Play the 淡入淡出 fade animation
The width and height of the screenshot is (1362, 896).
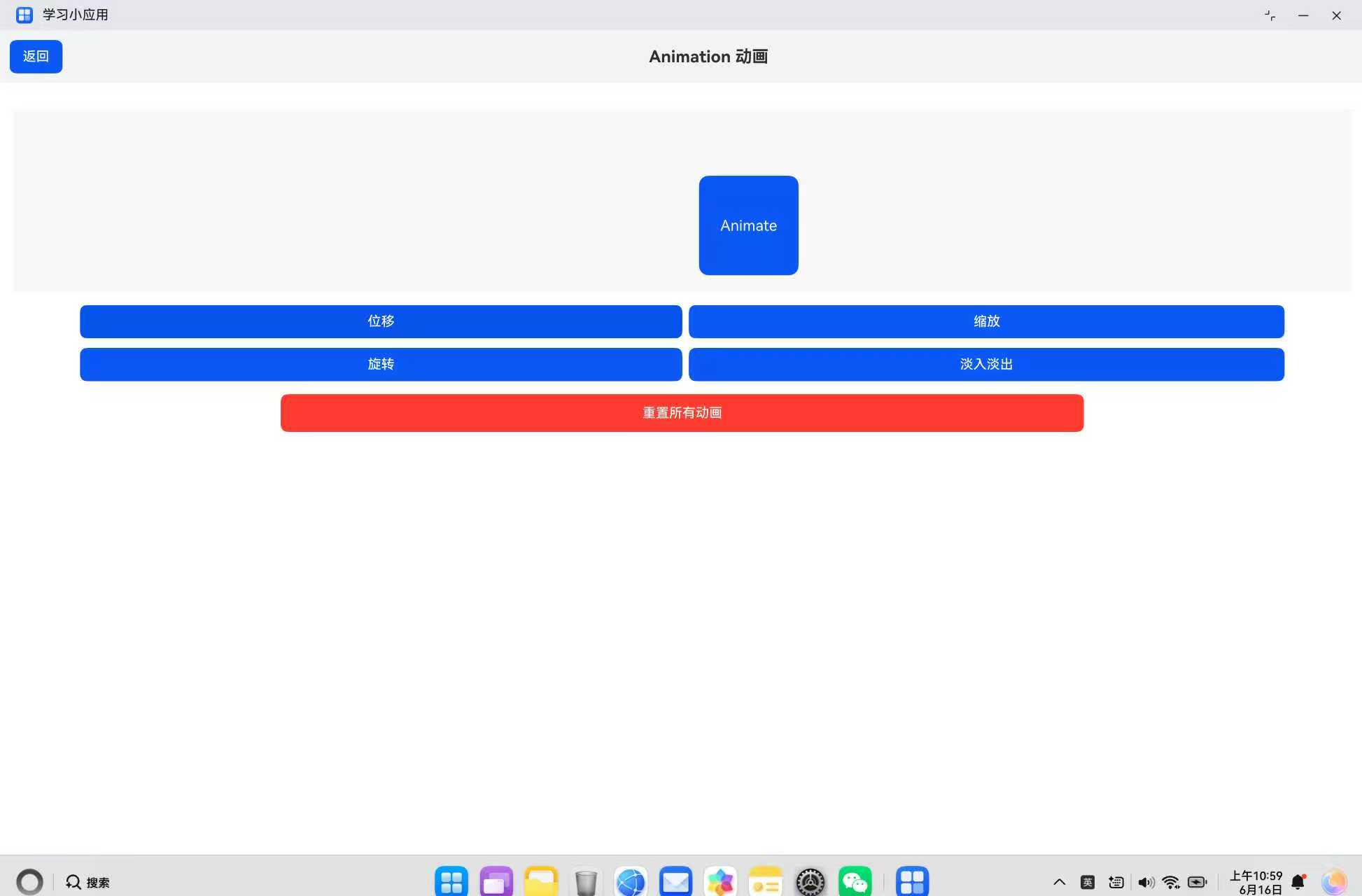pyautogui.click(x=986, y=364)
